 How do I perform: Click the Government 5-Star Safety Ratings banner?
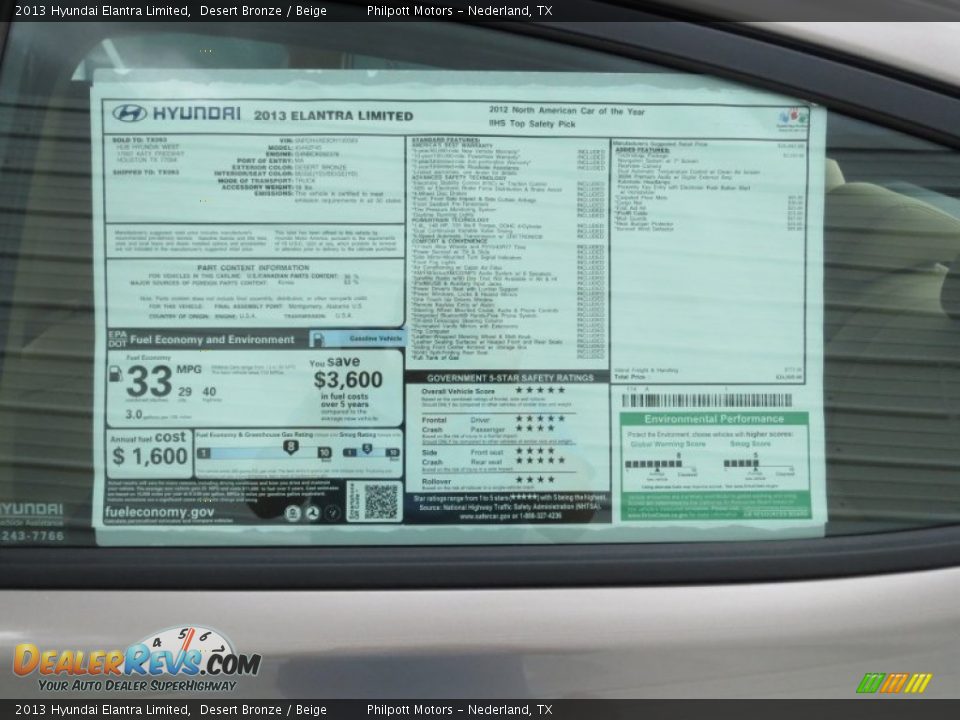click(510, 378)
